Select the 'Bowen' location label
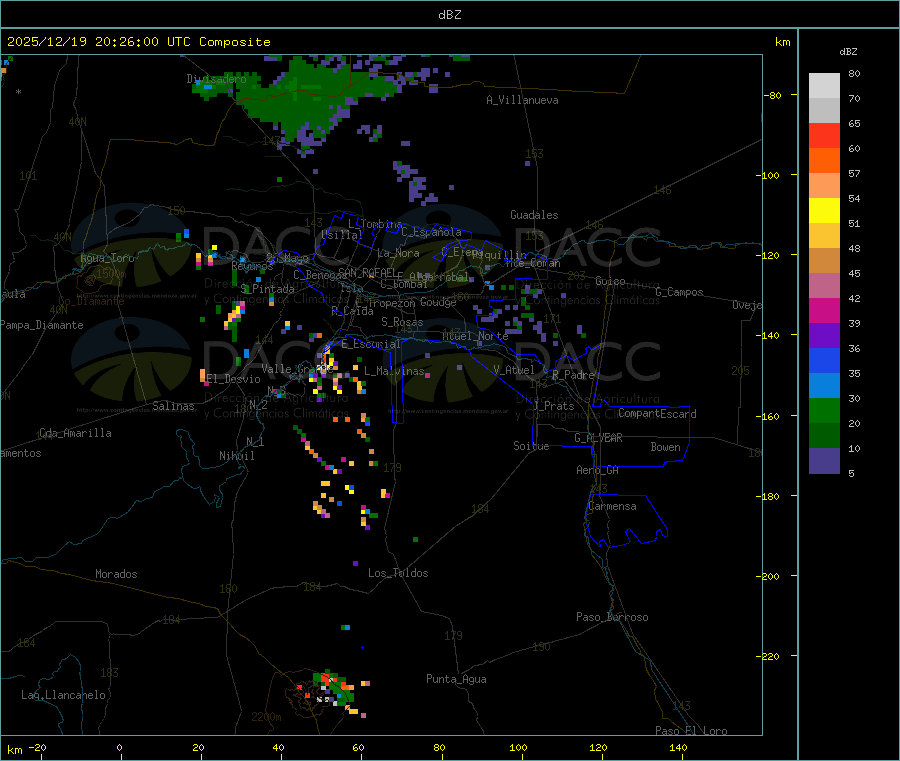This screenshot has width=900, height=761. [x=665, y=447]
